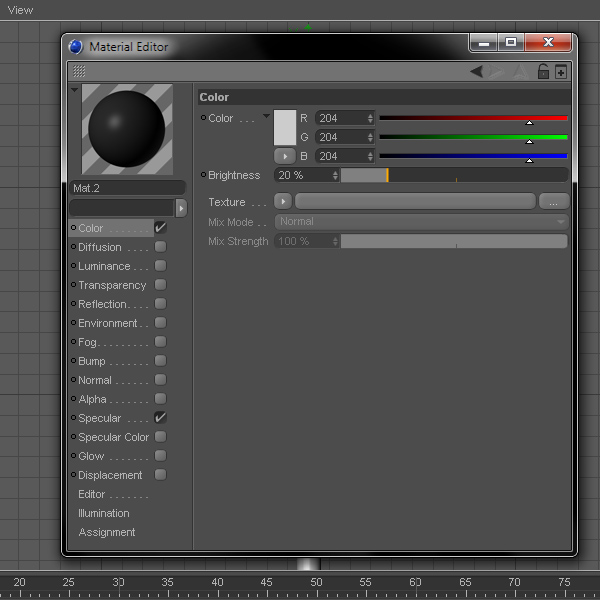
Task: Adjust the blue channel slider
Action: 473,157
